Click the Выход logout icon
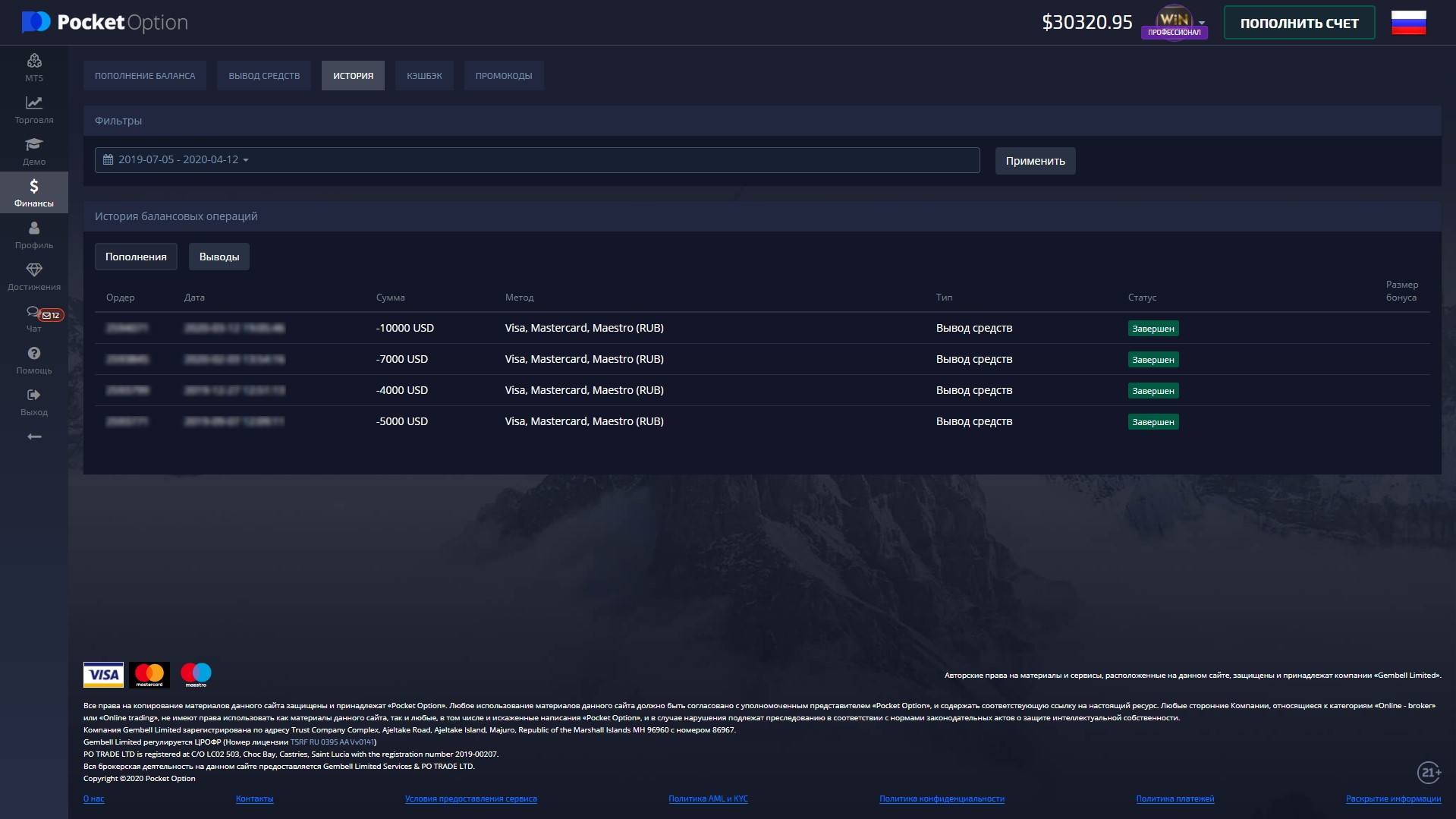Viewport: 1456px width, 819px height. [x=34, y=395]
